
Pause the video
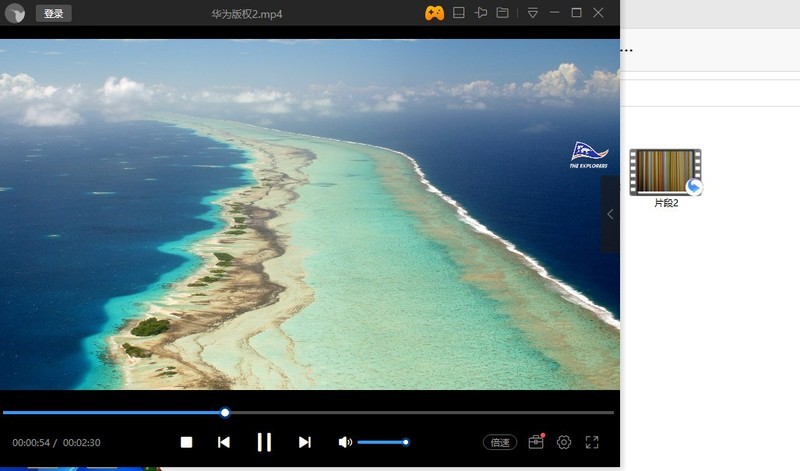(x=264, y=442)
